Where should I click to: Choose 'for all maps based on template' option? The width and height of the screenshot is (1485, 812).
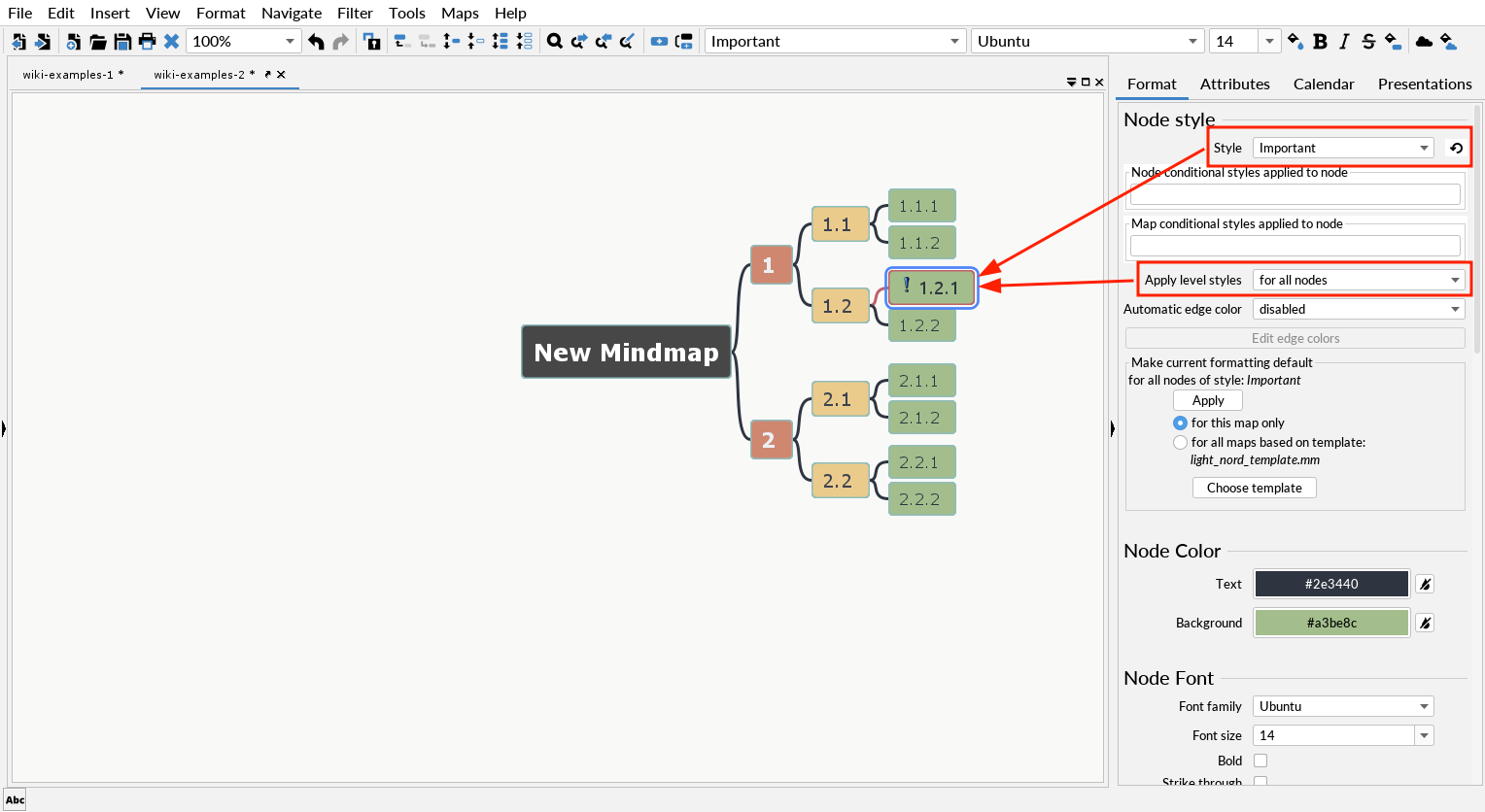pos(1180,443)
